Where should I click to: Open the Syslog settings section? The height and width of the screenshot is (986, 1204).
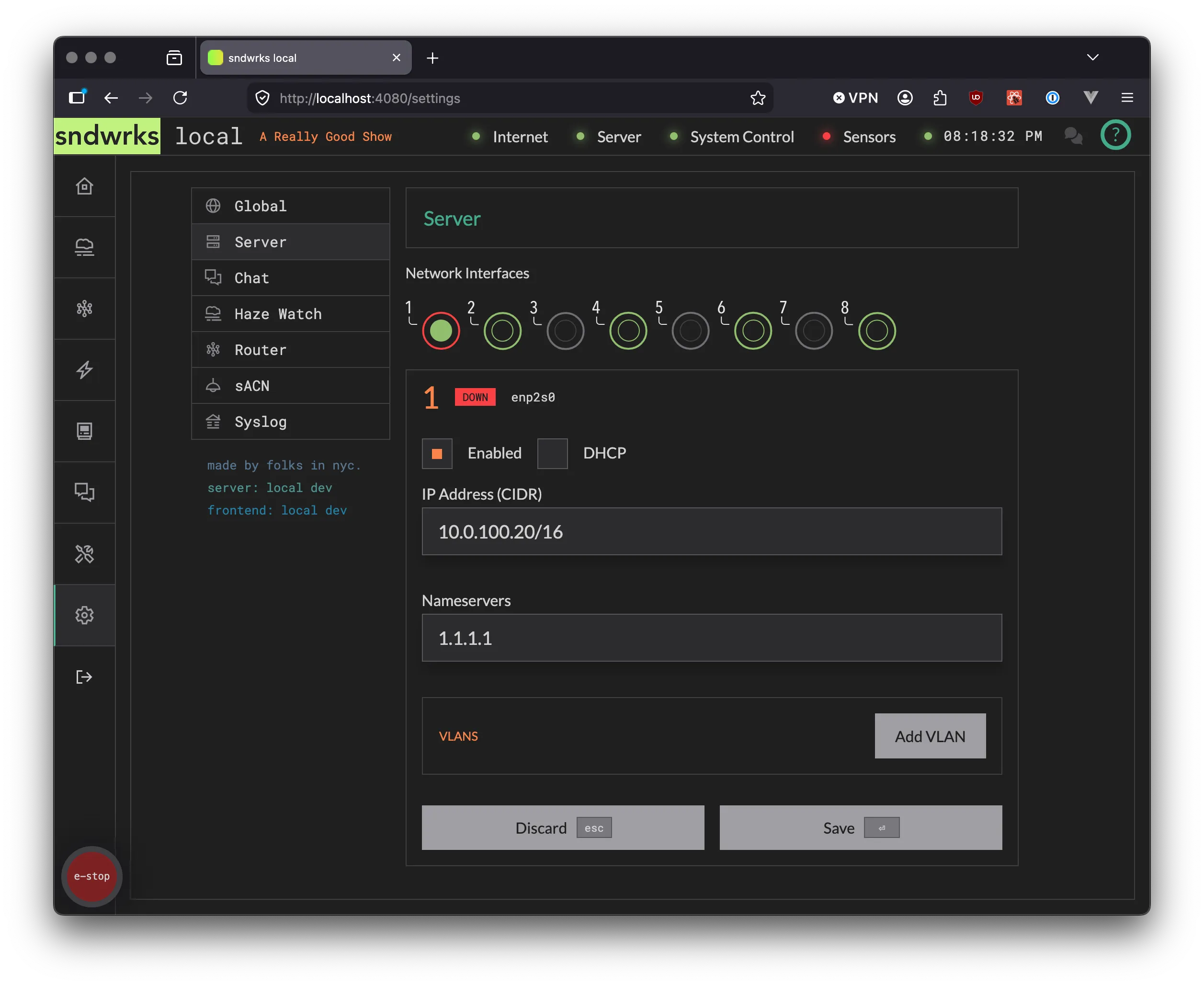coord(291,422)
